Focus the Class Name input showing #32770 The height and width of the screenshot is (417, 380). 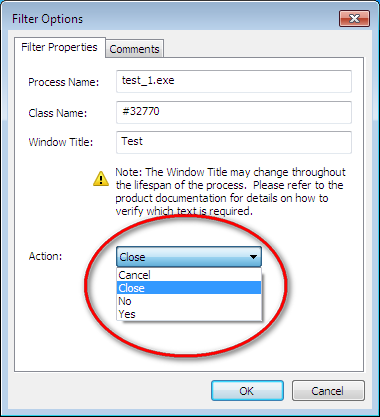[x=234, y=112]
